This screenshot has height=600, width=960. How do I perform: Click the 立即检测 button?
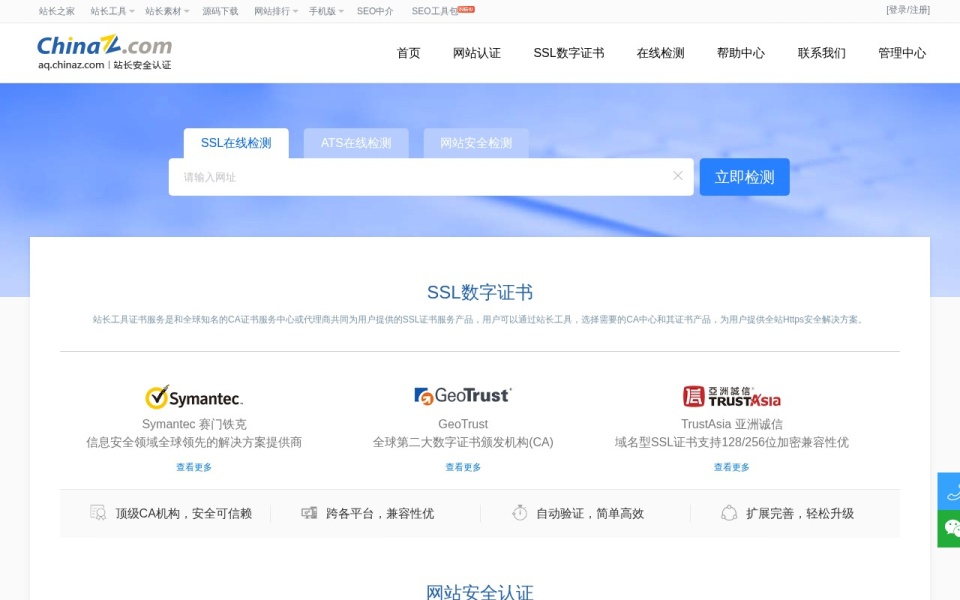pyautogui.click(x=744, y=177)
